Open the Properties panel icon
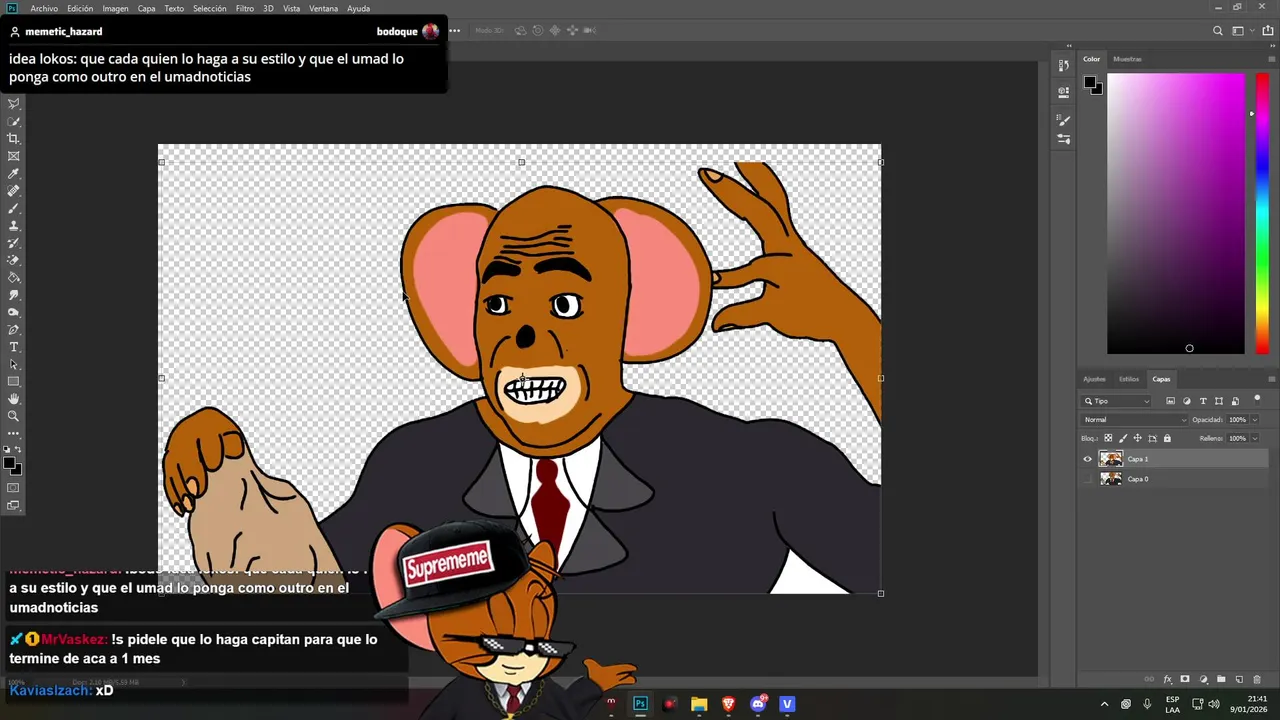 pyautogui.click(x=1063, y=91)
